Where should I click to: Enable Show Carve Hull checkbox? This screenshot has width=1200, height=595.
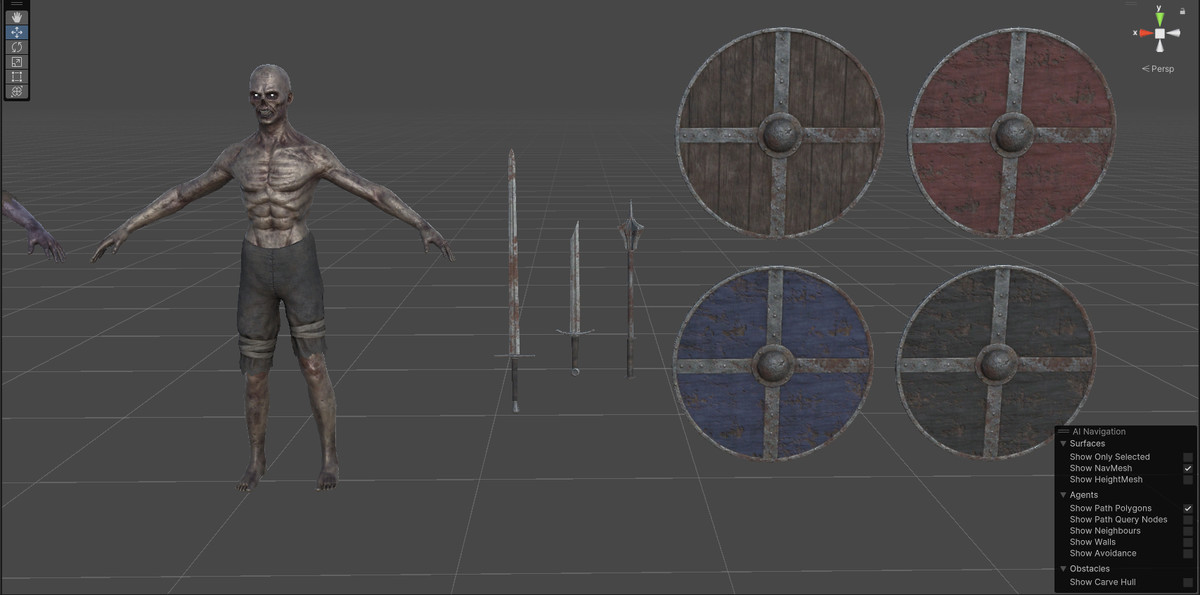pos(1188,582)
